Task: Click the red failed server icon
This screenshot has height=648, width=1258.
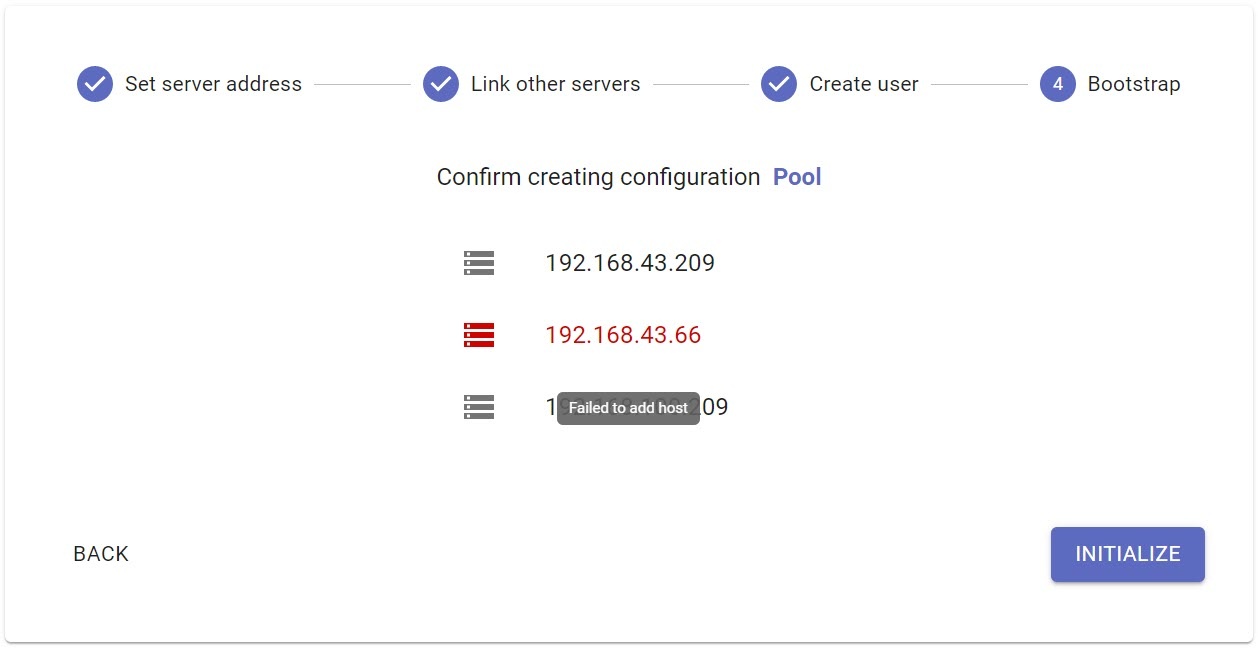Action: 479,335
